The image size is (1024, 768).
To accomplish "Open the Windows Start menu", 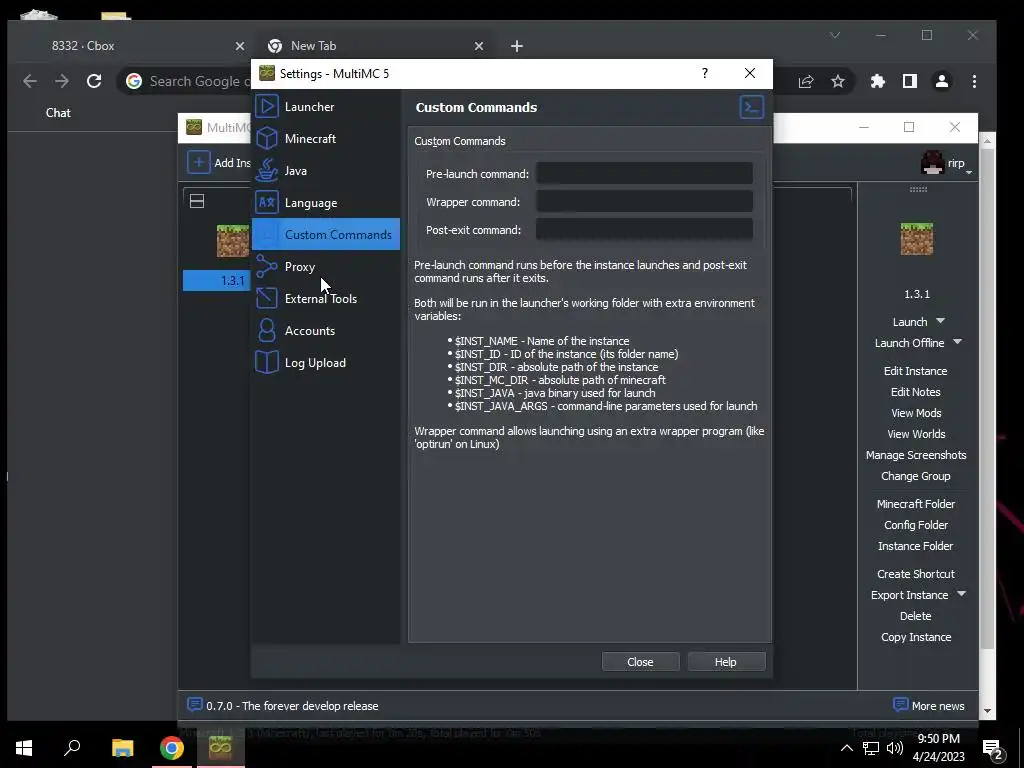I will point(24,748).
